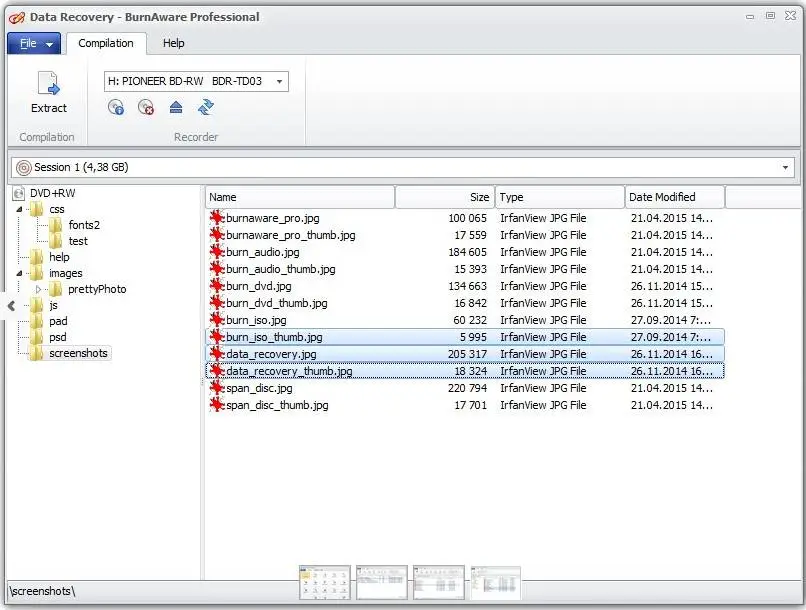Image resolution: width=806 pixels, height=610 pixels.
Task: Select the data_recovery_thumb.jpg row
Action: pos(465,371)
